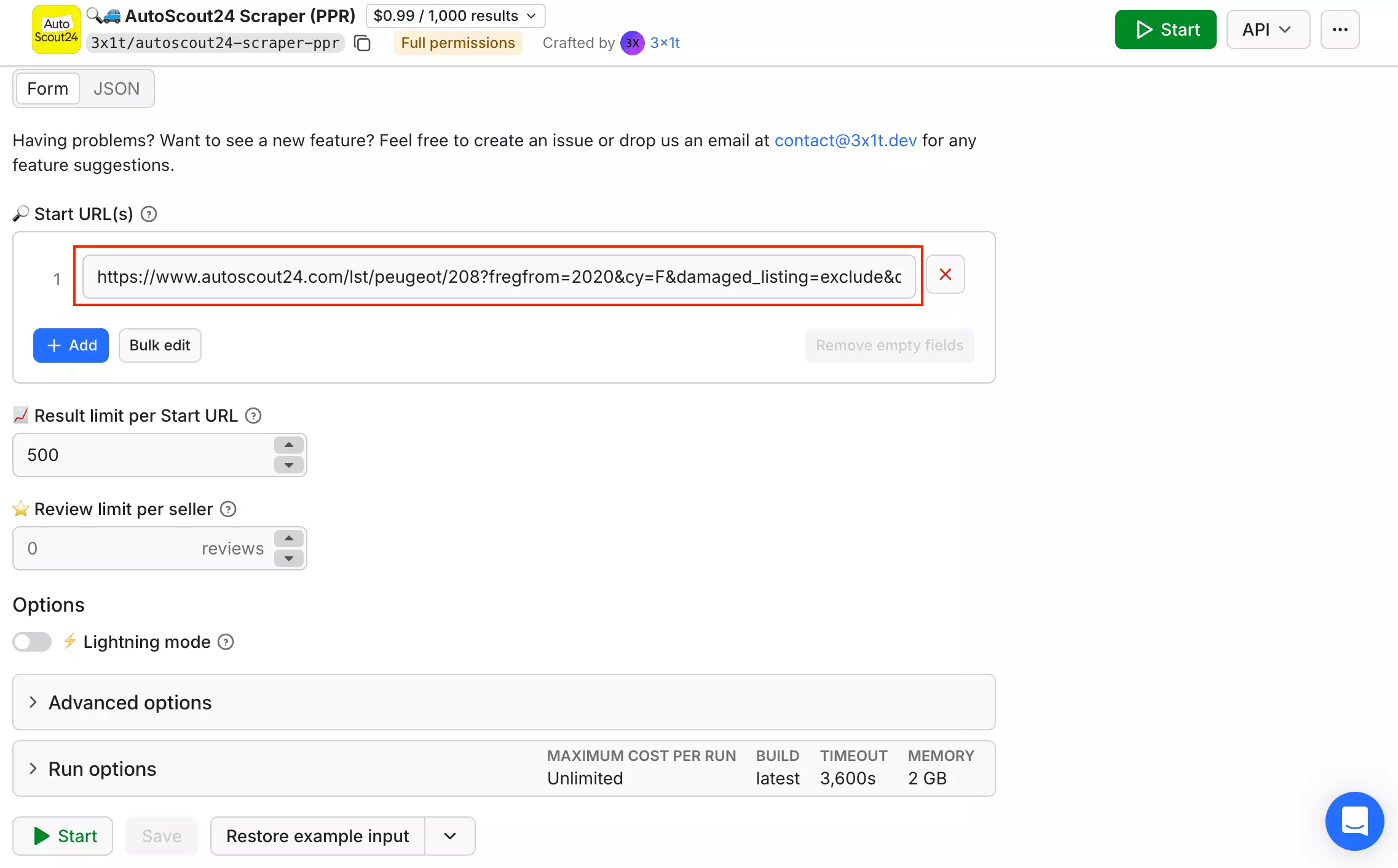Switch to the JSON tab

tap(117, 89)
